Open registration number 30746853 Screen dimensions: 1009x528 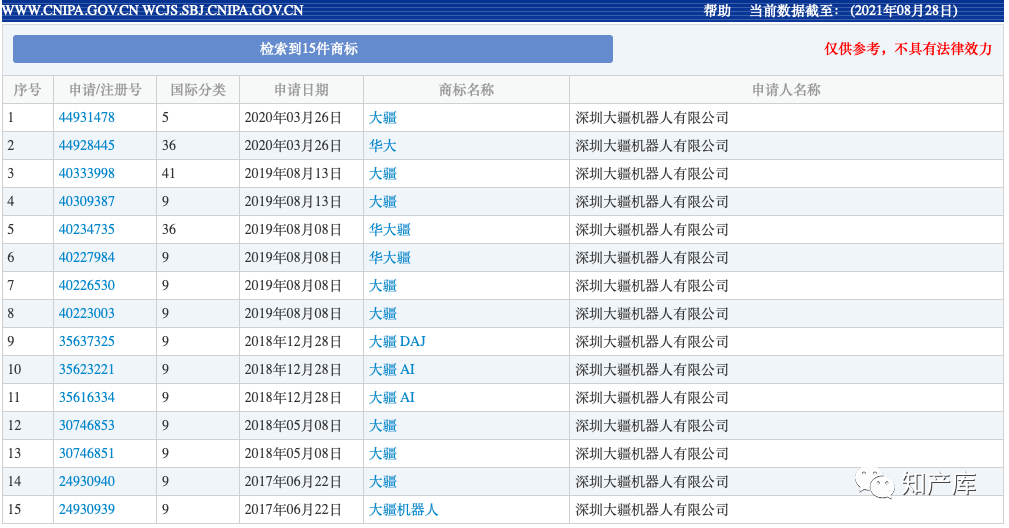pos(86,426)
